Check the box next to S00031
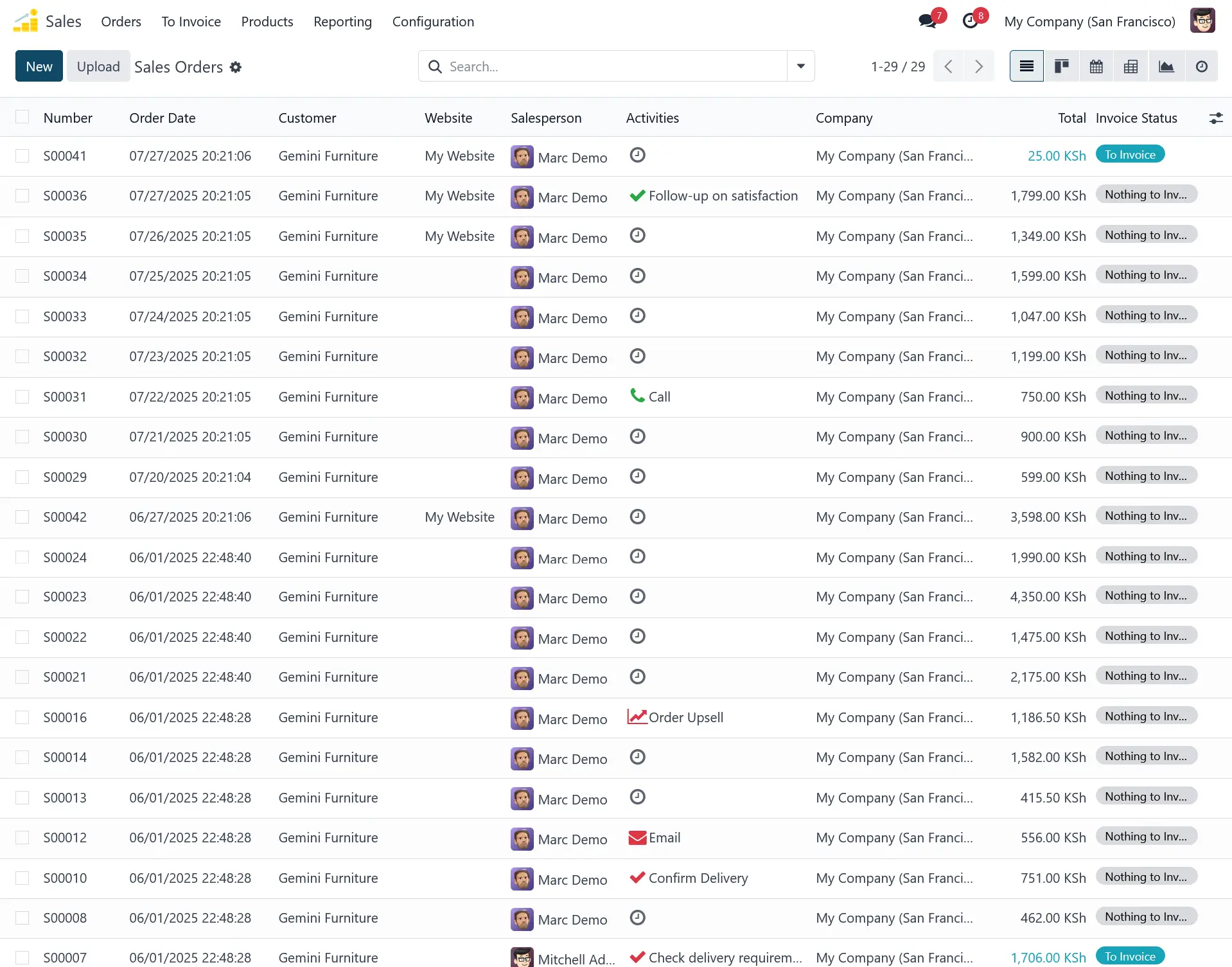 point(22,397)
